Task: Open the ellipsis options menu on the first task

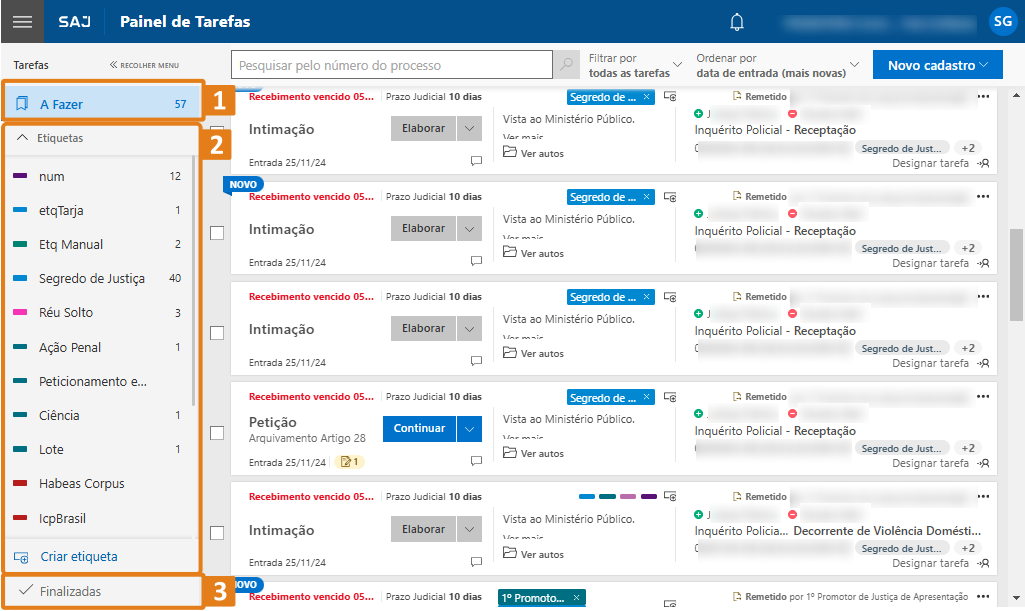Action: (x=983, y=96)
